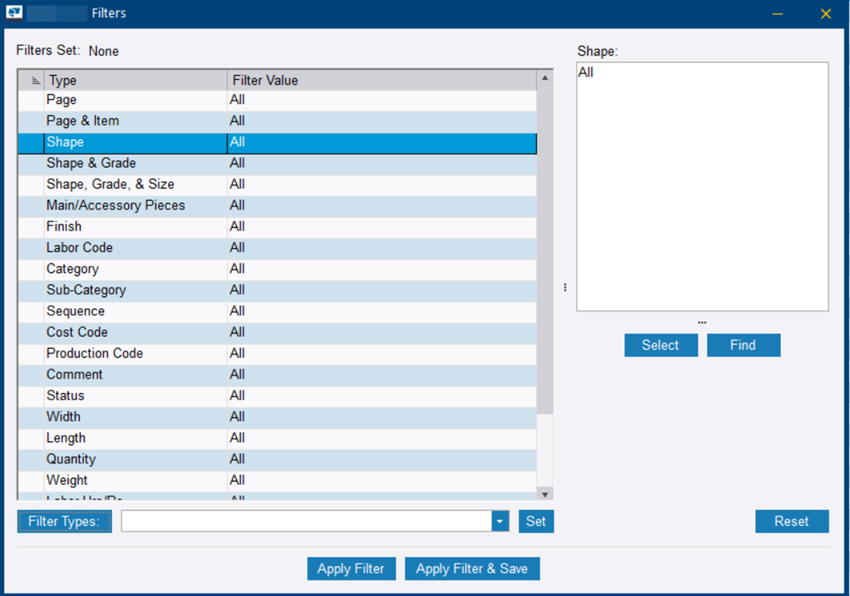Reset all filters with Reset button

click(791, 521)
